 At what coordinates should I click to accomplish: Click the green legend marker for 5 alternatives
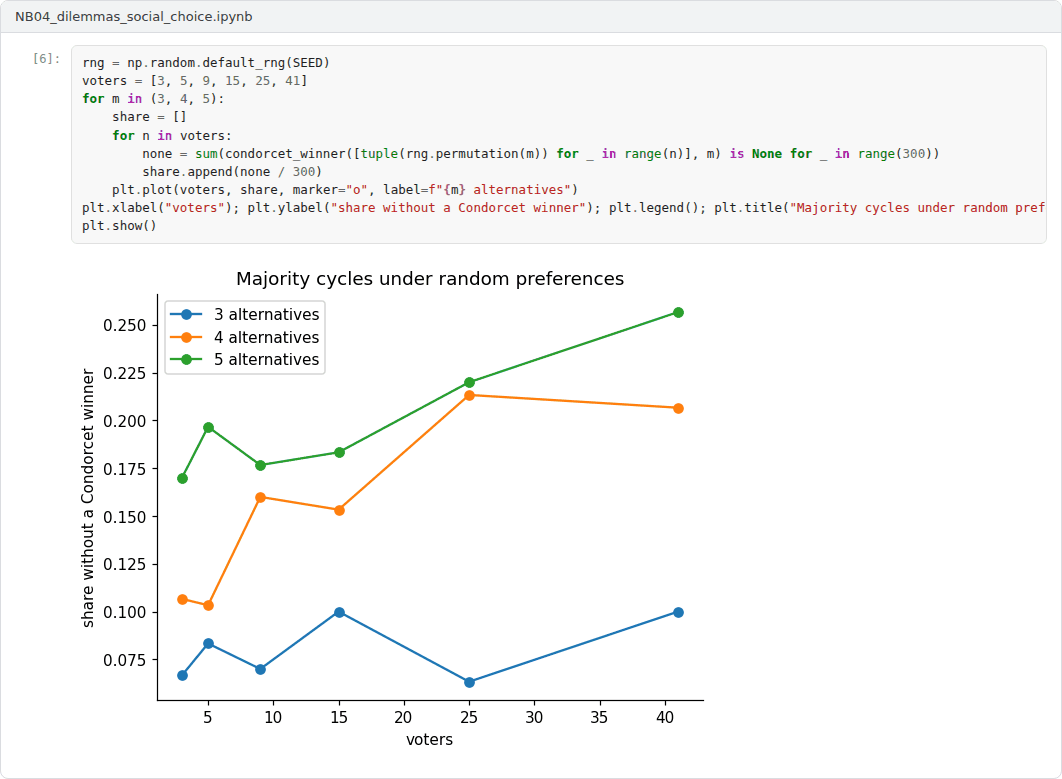tap(186, 360)
